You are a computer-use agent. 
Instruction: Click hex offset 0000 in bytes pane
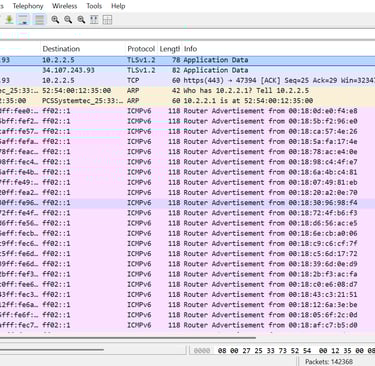pyautogui.click(x=202, y=351)
